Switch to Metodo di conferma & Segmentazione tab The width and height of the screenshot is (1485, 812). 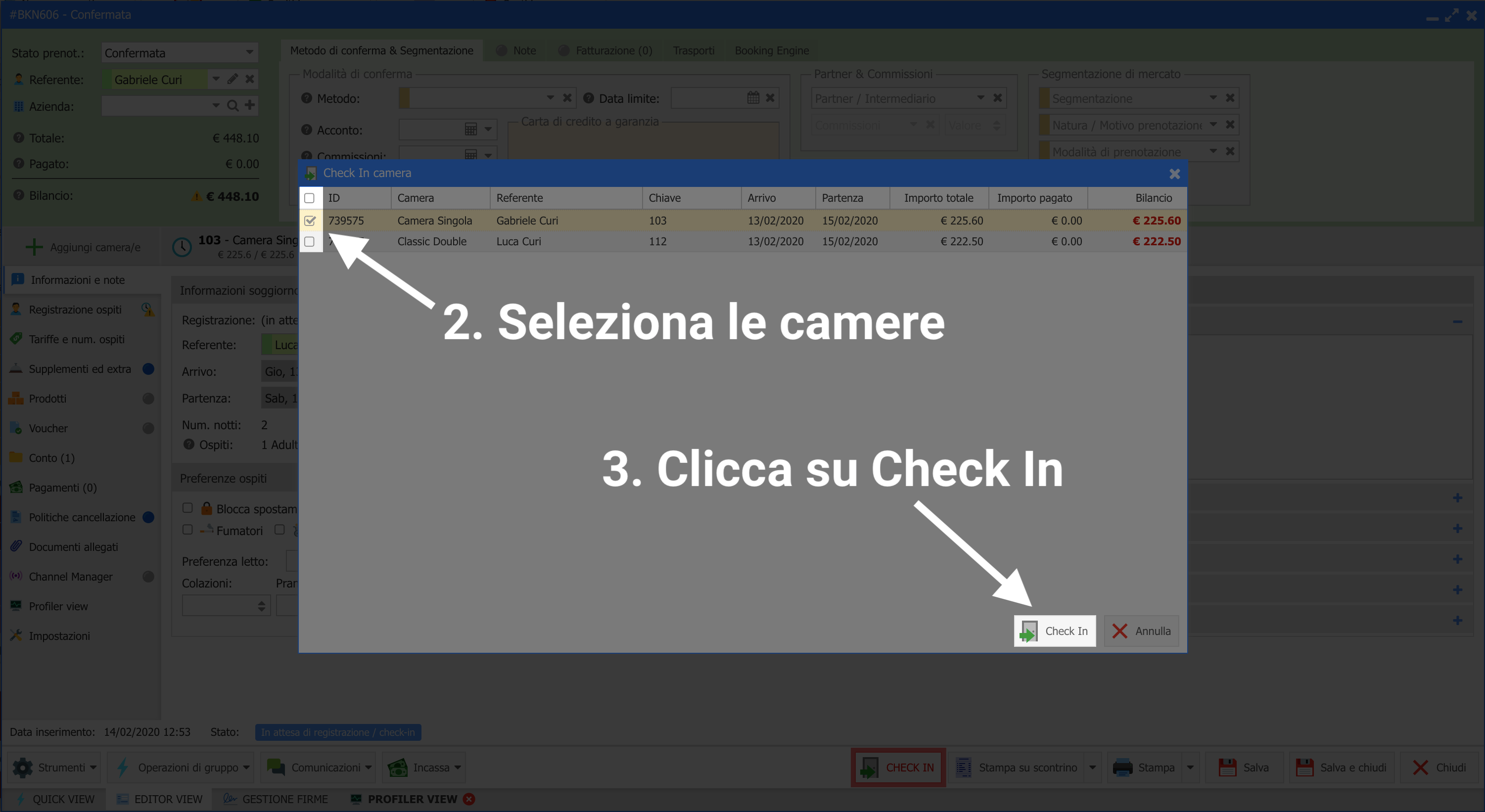coord(381,50)
